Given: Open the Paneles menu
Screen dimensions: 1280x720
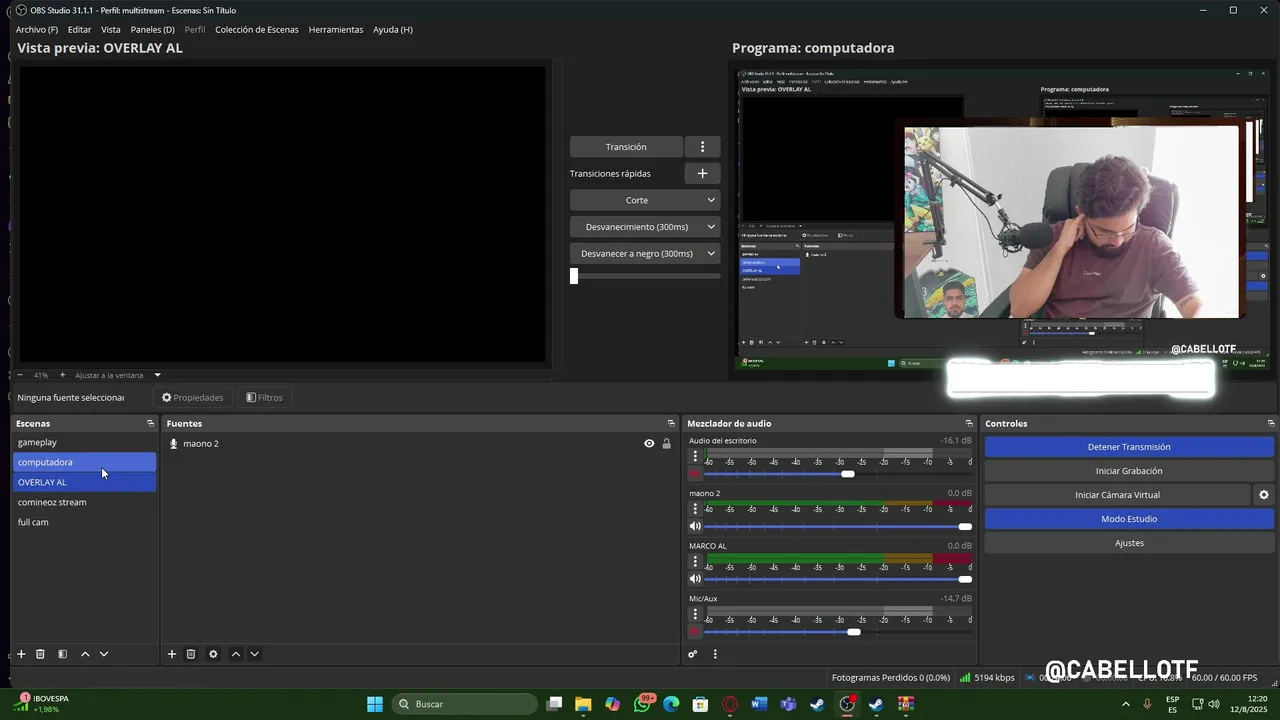Looking at the screenshot, I should [x=152, y=30].
